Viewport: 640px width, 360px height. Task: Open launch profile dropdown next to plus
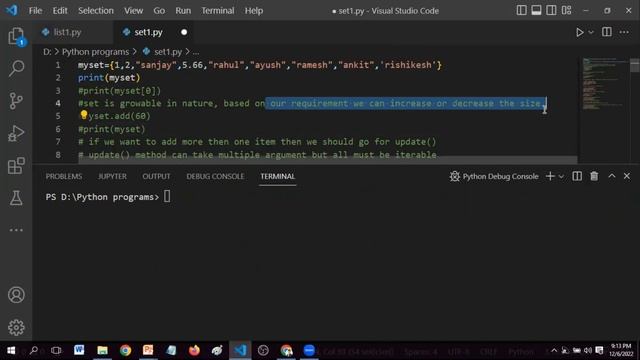click(561, 176)
